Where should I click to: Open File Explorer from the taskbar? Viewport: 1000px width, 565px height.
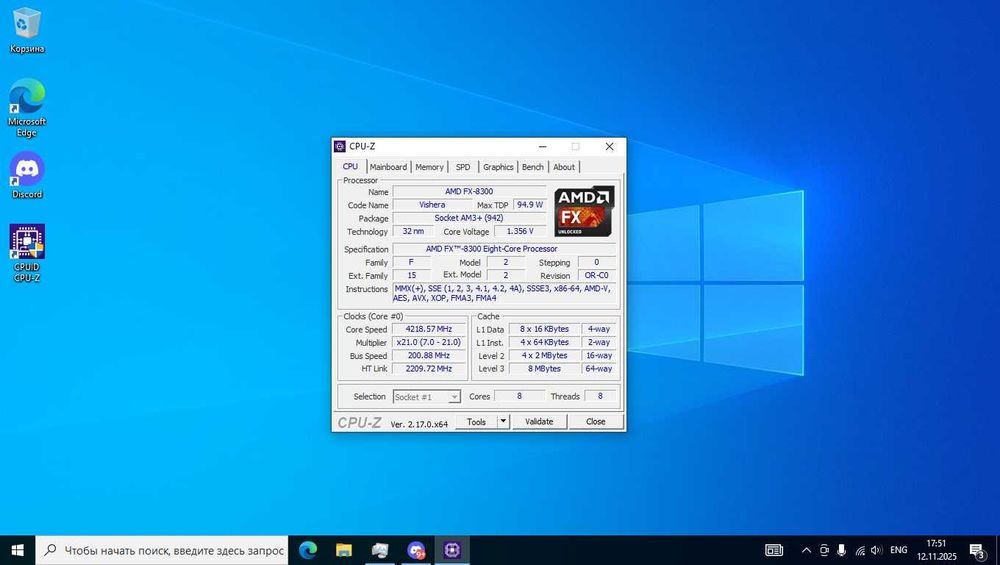pyautogui.click(x=344, y=550)
